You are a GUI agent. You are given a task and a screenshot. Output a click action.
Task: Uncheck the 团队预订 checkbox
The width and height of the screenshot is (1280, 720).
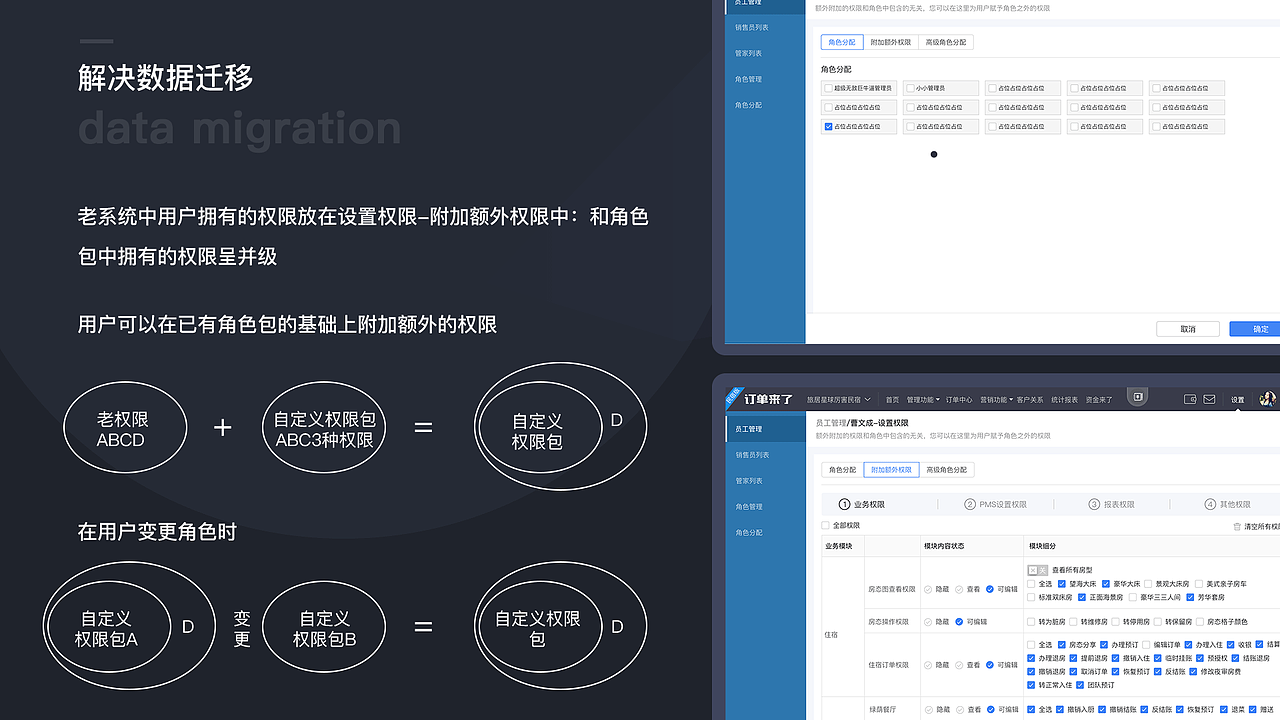click(1081, 685)
